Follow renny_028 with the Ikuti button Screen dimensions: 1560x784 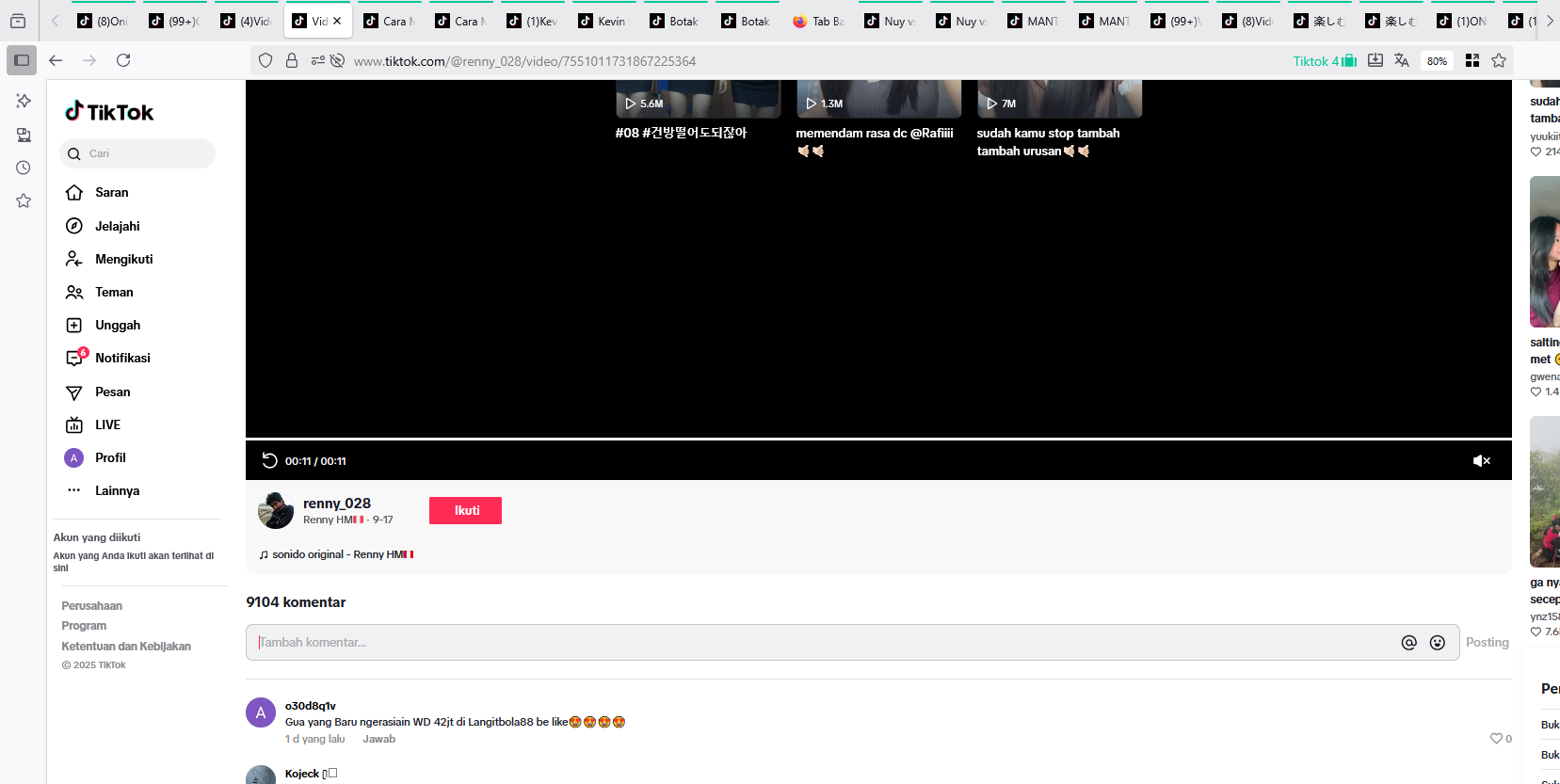(x=465, y=510)
